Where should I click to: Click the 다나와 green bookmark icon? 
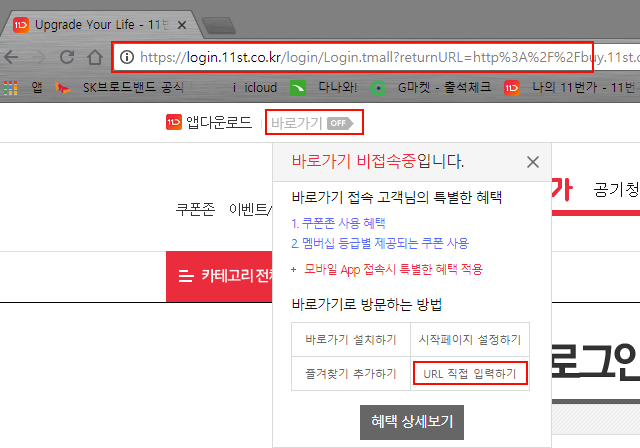tap(298, 88)
